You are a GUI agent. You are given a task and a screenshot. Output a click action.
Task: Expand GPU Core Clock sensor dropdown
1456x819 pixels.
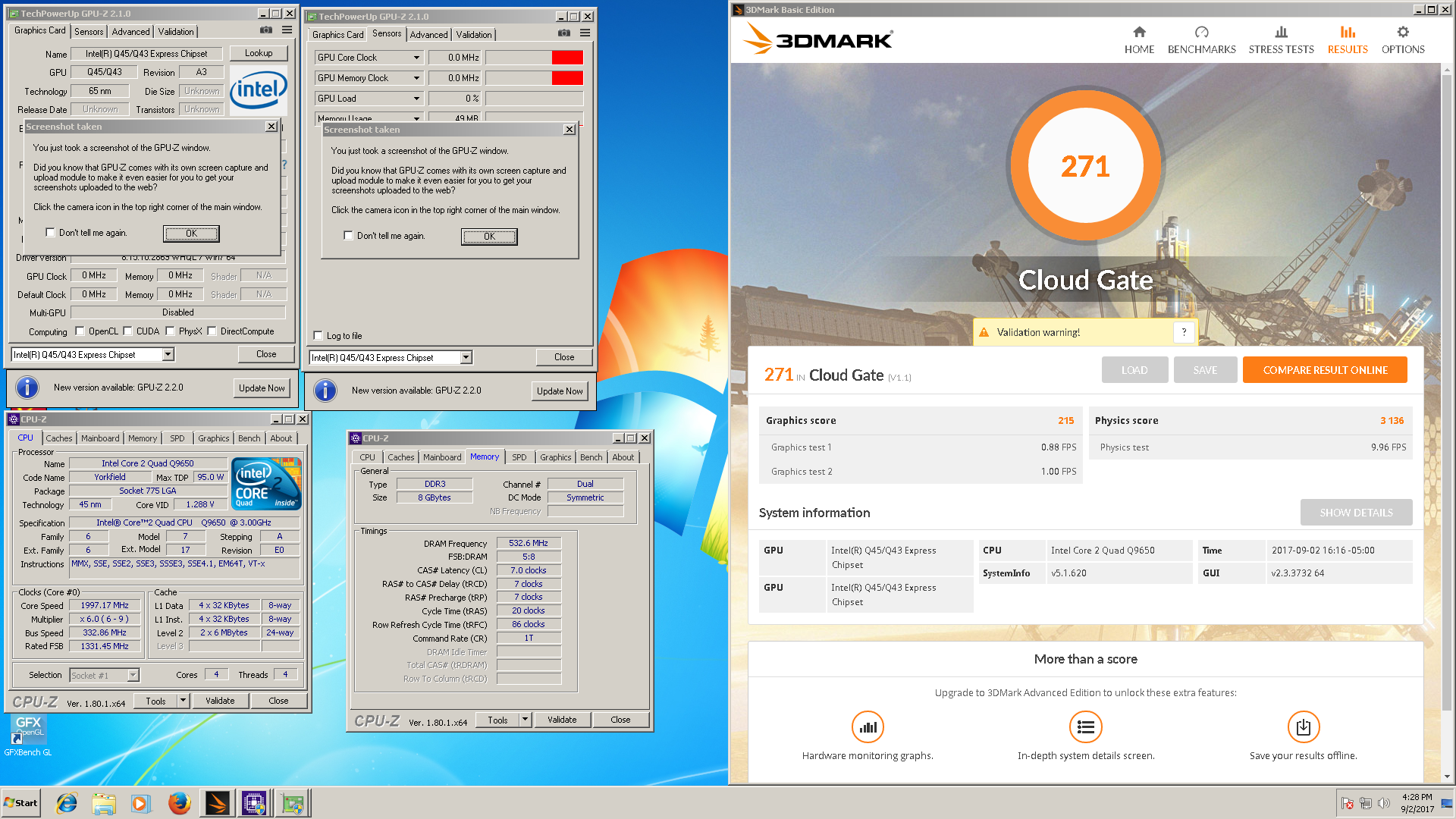click(416, 58)
